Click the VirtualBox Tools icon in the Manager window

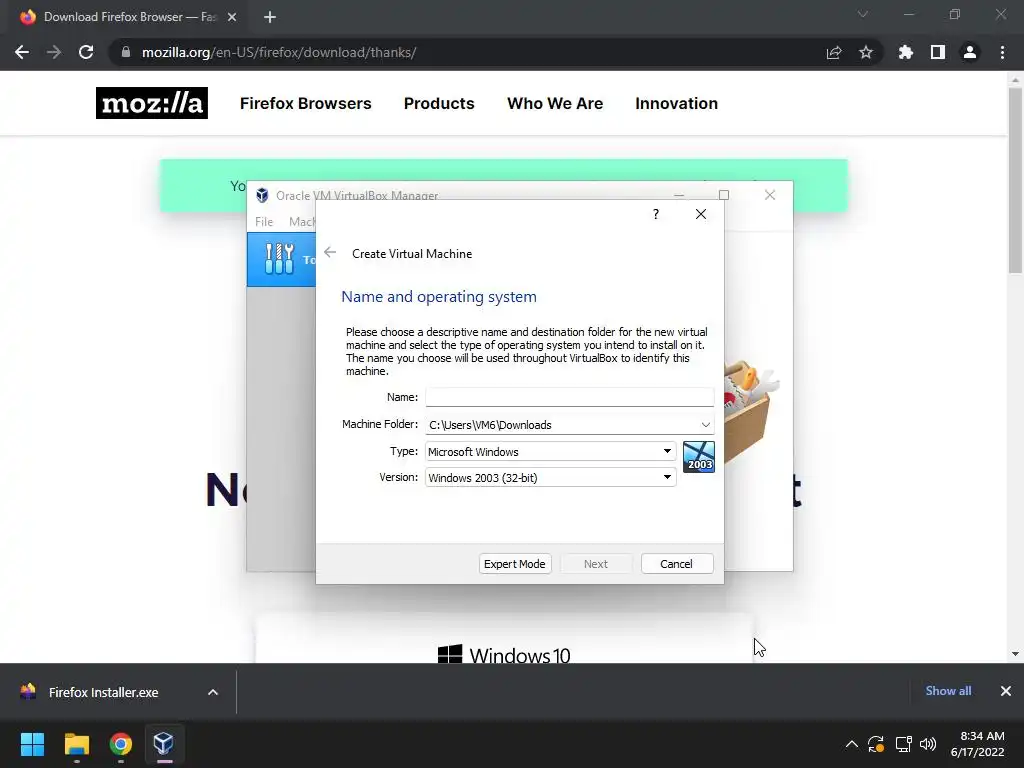pos(280,259)
